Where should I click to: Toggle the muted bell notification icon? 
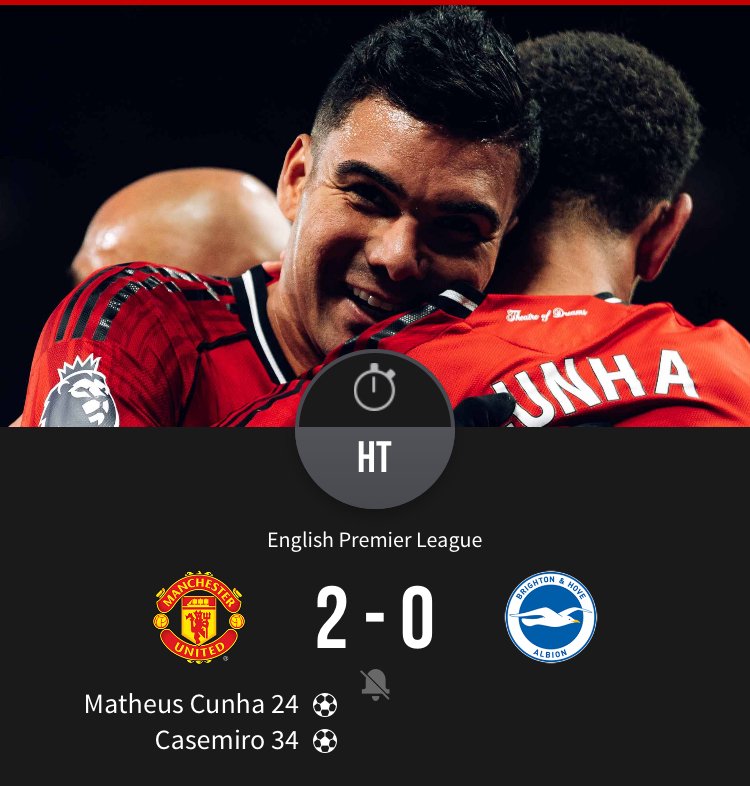(x=375, y=685)
